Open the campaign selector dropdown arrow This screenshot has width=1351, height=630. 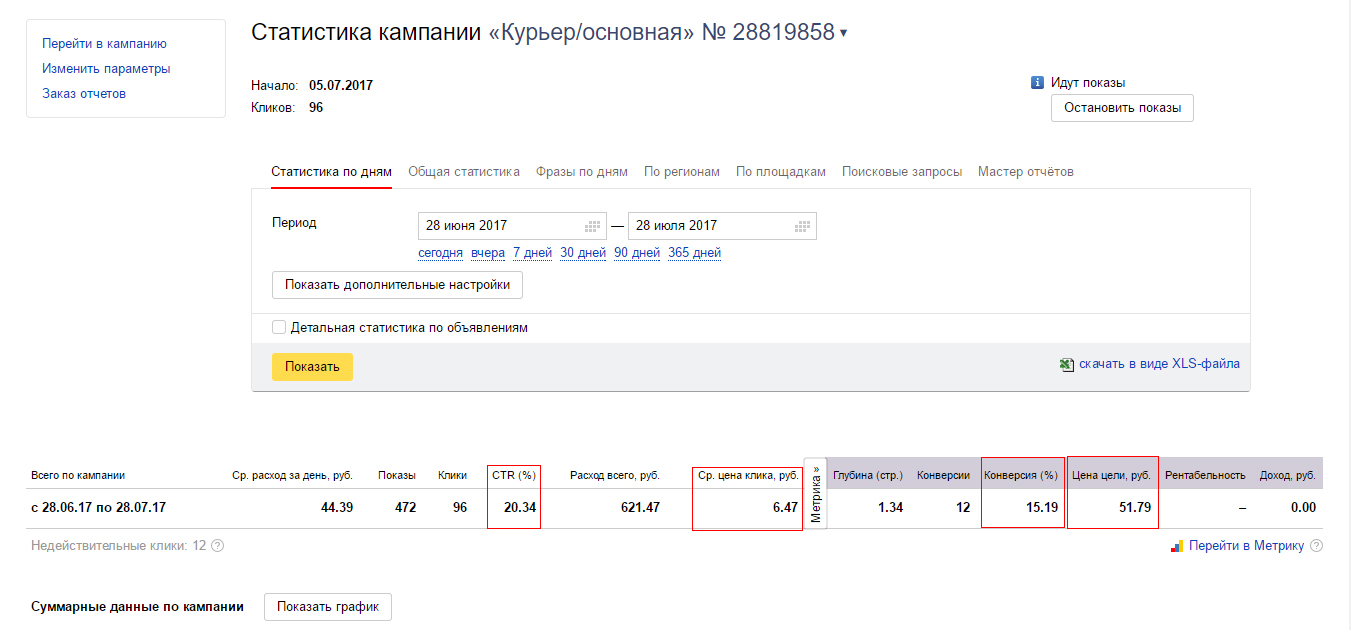843,34
